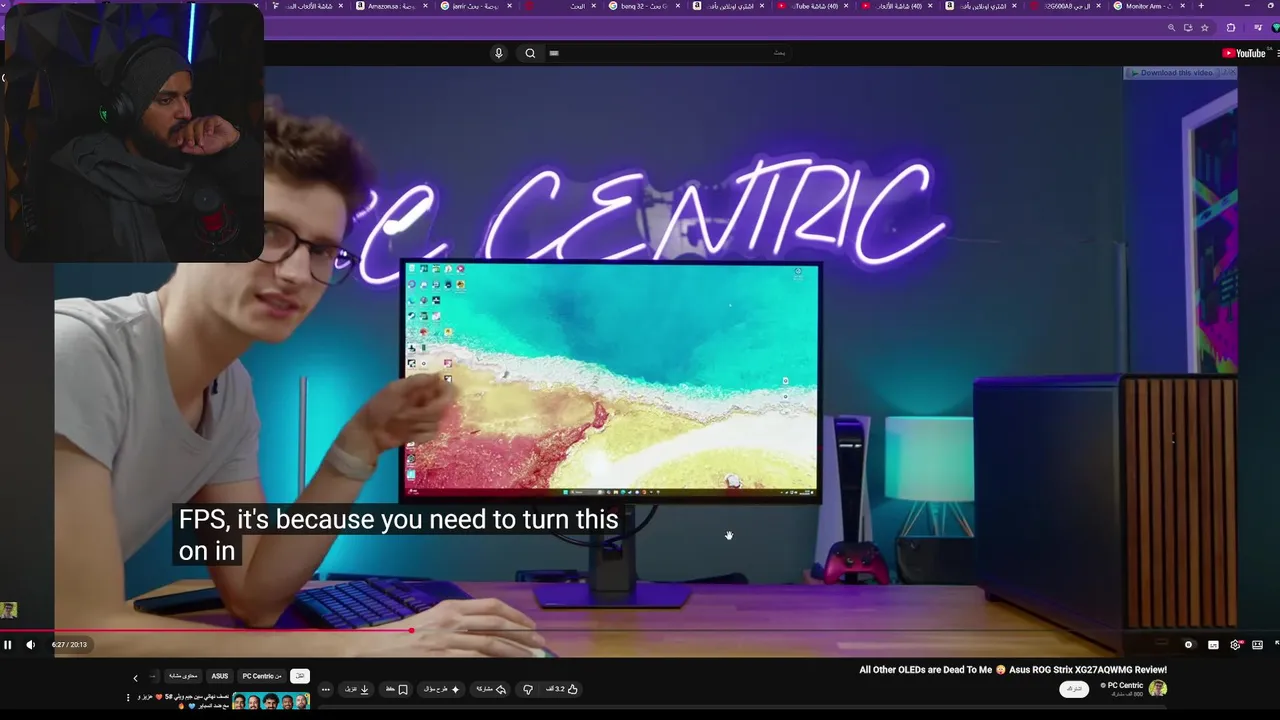The image size is (1280, 720).
Task: Bookmark this page star icon
Action: (1204, 28)
